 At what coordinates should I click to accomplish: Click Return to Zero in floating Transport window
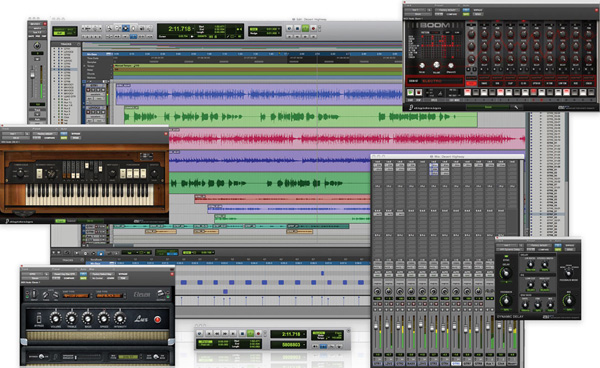[209, 334]
